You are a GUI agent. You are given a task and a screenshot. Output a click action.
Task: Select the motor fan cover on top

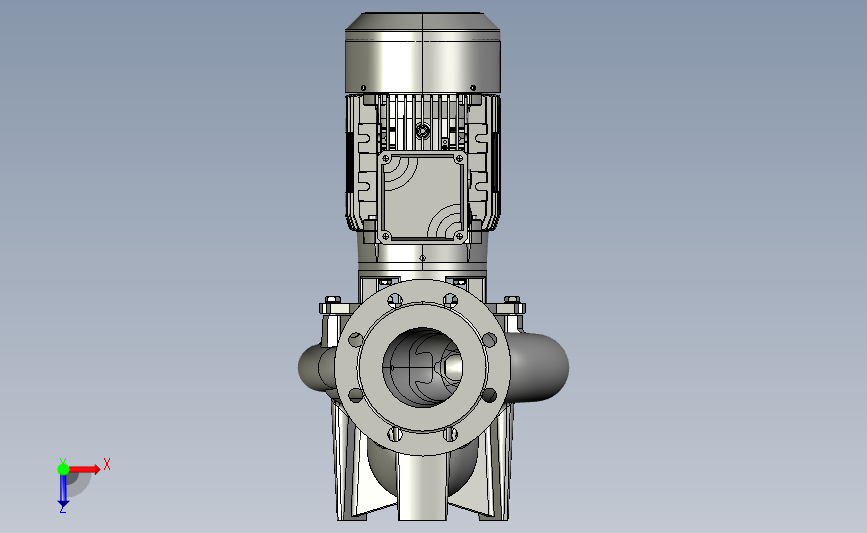pos(422,53)
